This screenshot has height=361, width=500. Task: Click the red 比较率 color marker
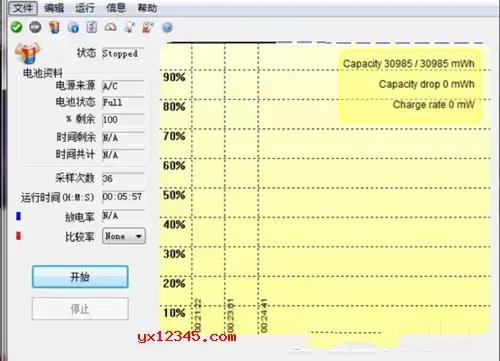(x=18, y=236)
